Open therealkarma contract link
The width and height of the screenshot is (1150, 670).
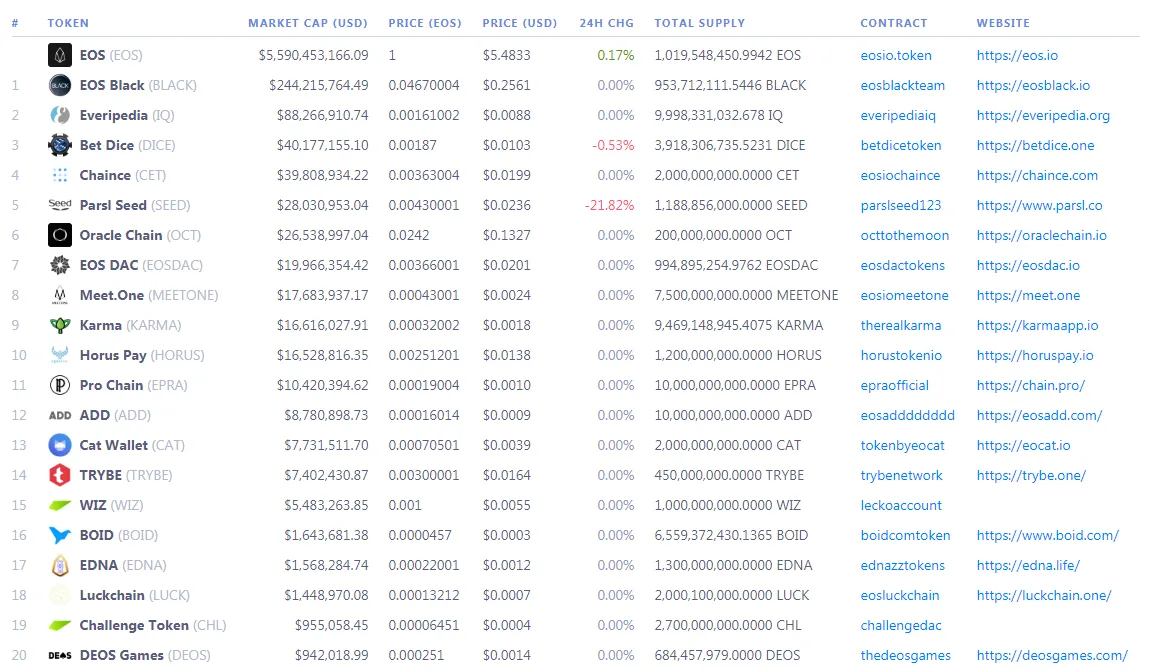pyautogui.click(x=901, y=325)
